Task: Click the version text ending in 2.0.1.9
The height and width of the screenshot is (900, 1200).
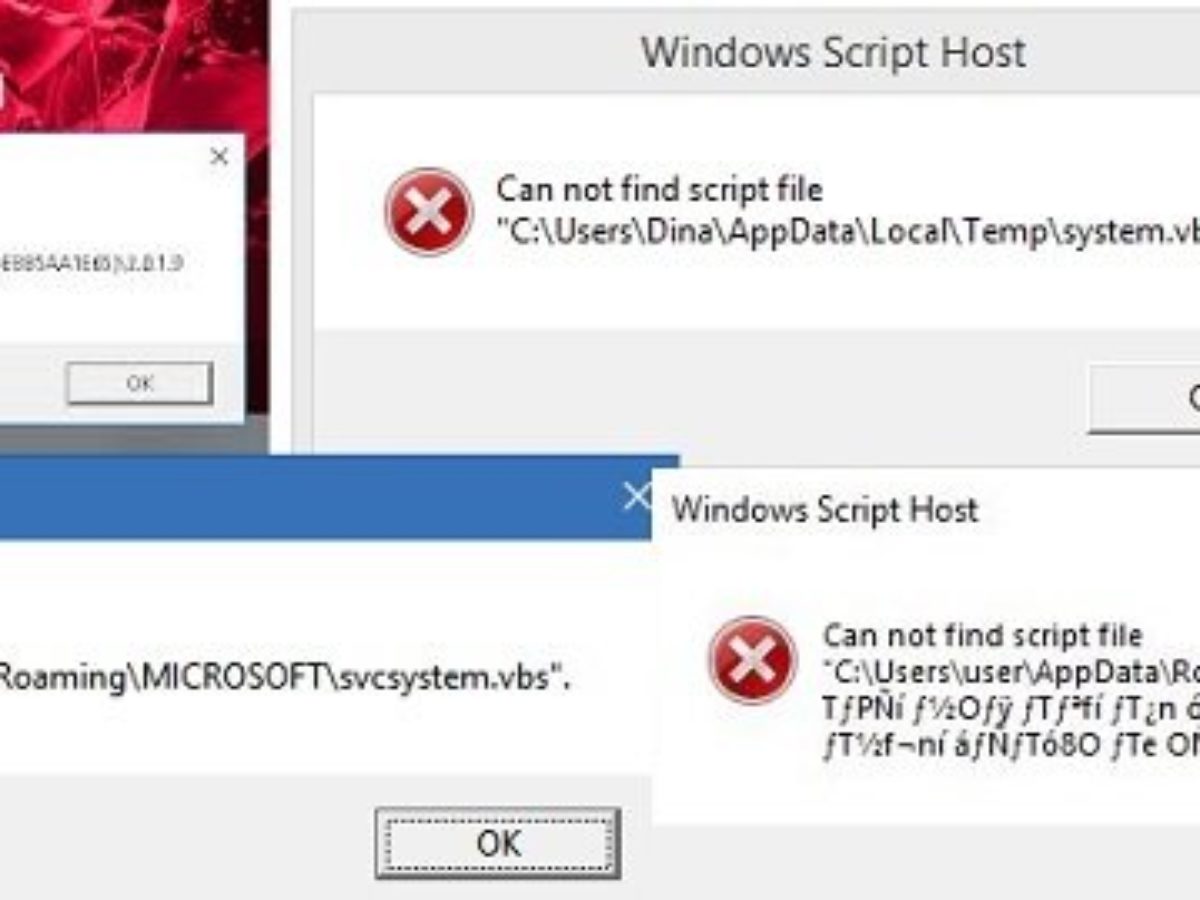Action: click(90, 265)
